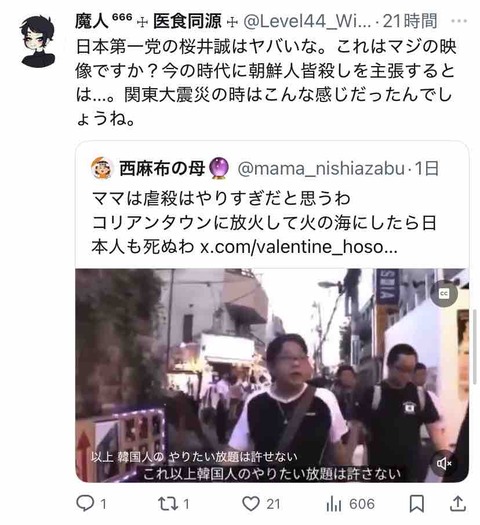Open the @mama_nishiazabu handle
The width and height of the screenshot is (480, 525).
[321, 168]
